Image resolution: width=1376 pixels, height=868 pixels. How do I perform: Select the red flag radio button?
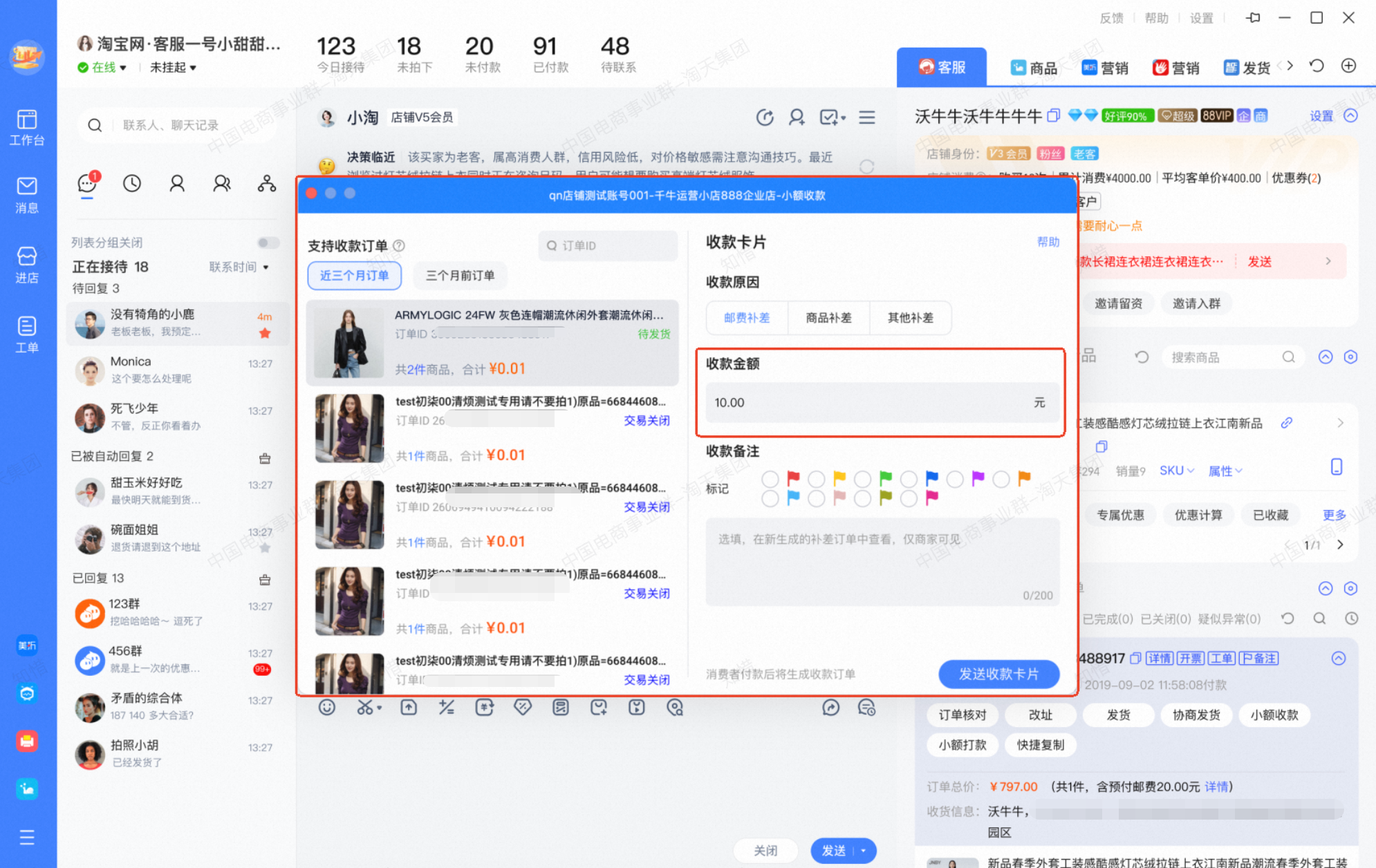770,479
